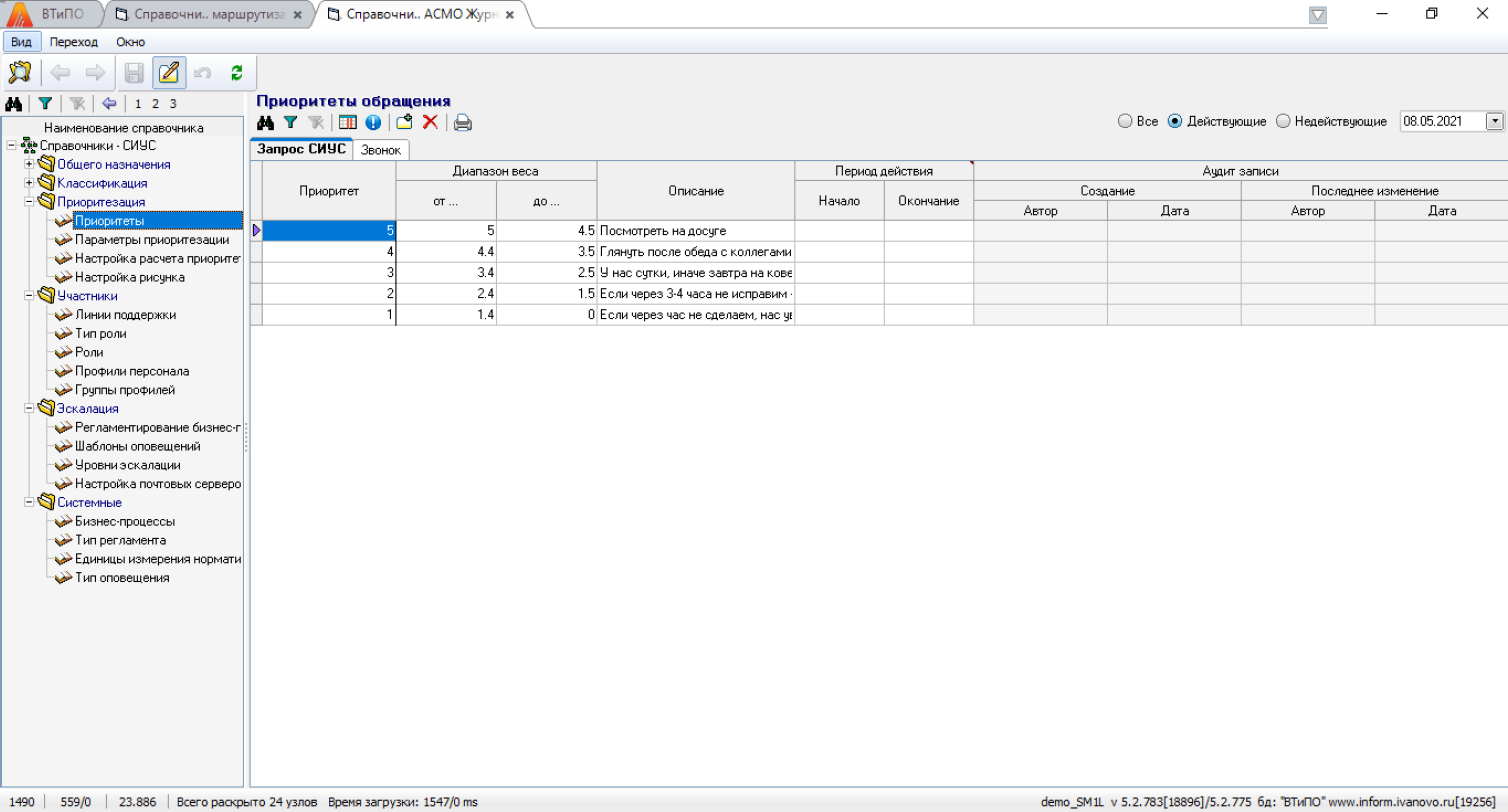Collapse the Участники folder
This screenshot has width=1508, height=812.
[x=29, y=296]
